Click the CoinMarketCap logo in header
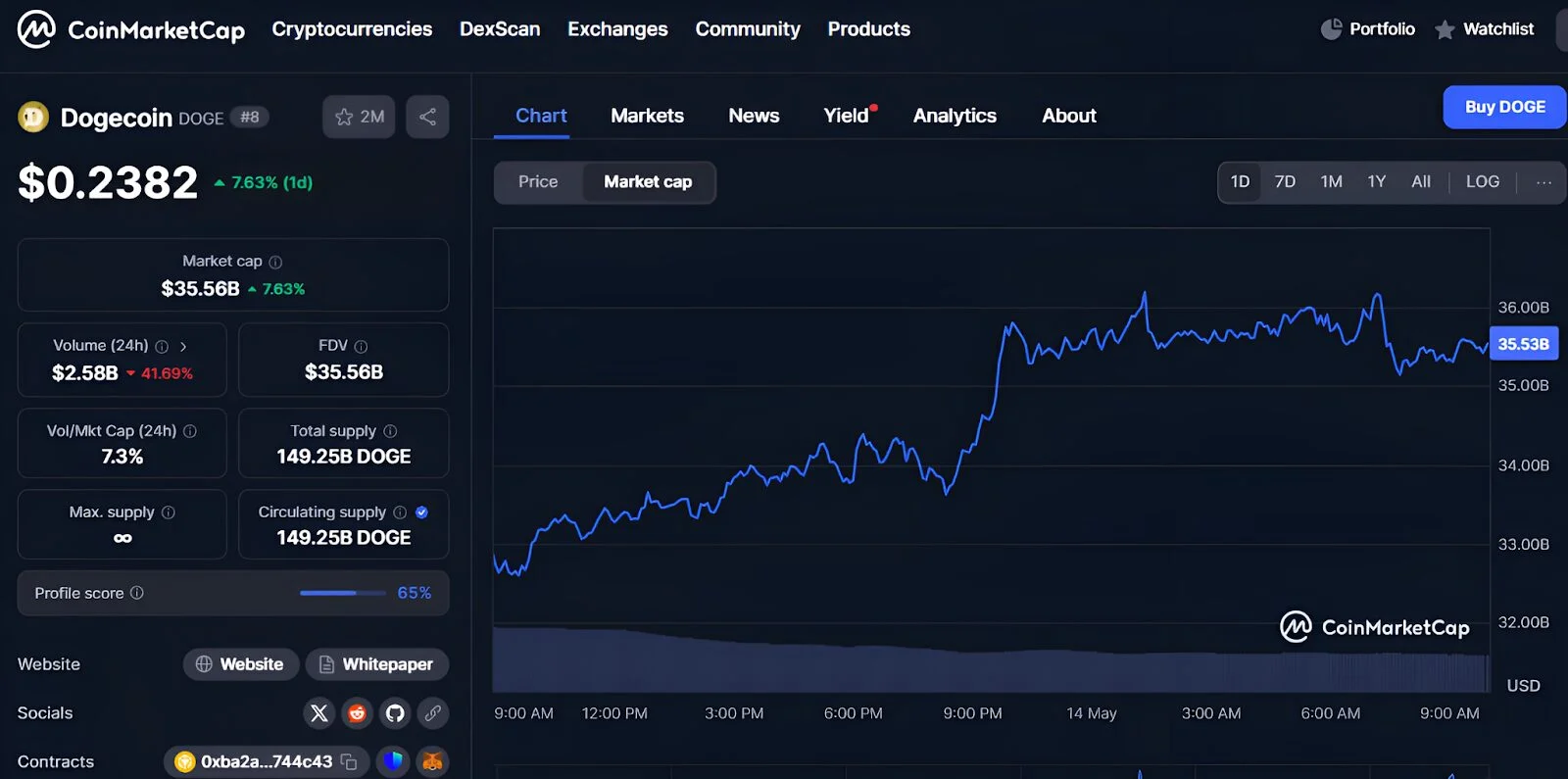This screenshot has width=1568, height=779. pyautogui.click(x=131, y=29)
